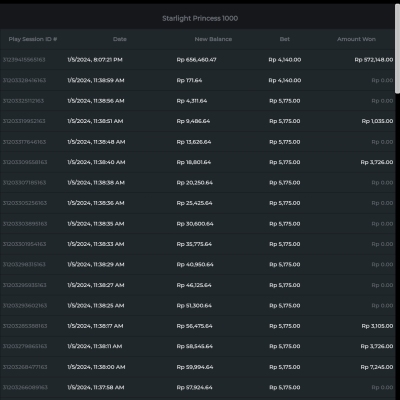The width and height of the screenshot is (400, 400).
Task: Select balance Rp 20,250.64
Action: point(195,183)
